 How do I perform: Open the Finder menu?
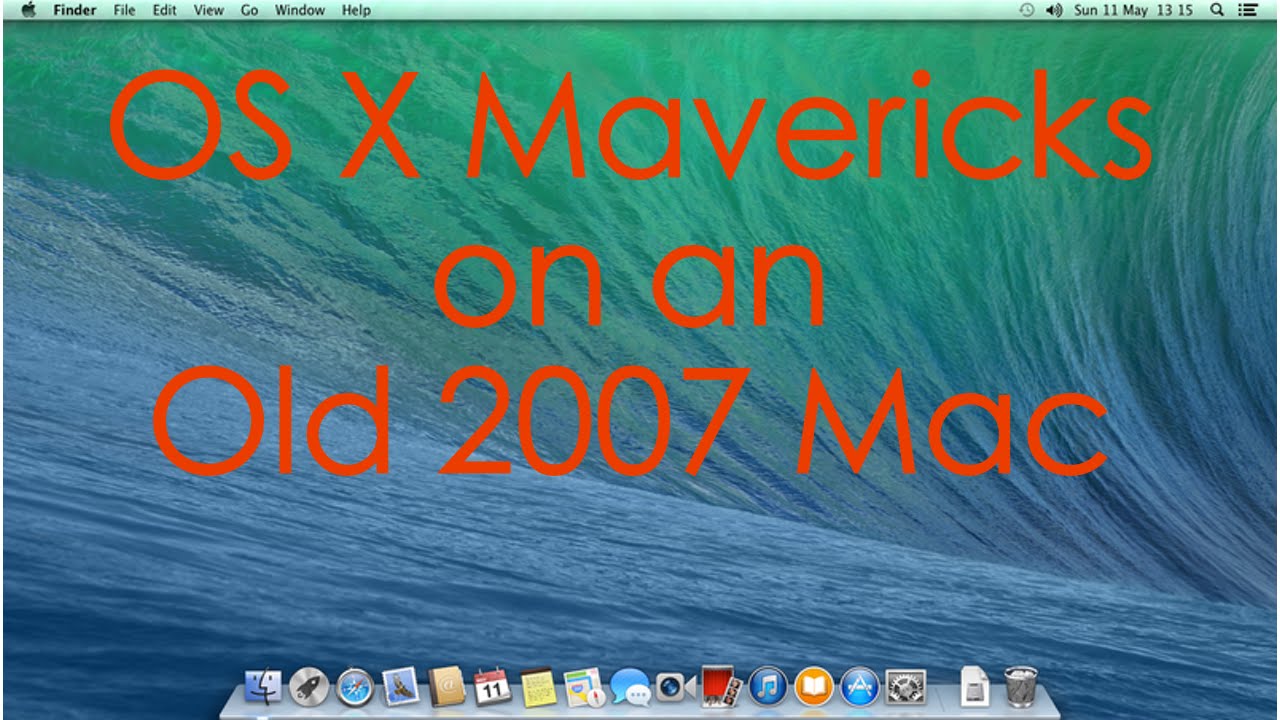[x=75, y=10]
